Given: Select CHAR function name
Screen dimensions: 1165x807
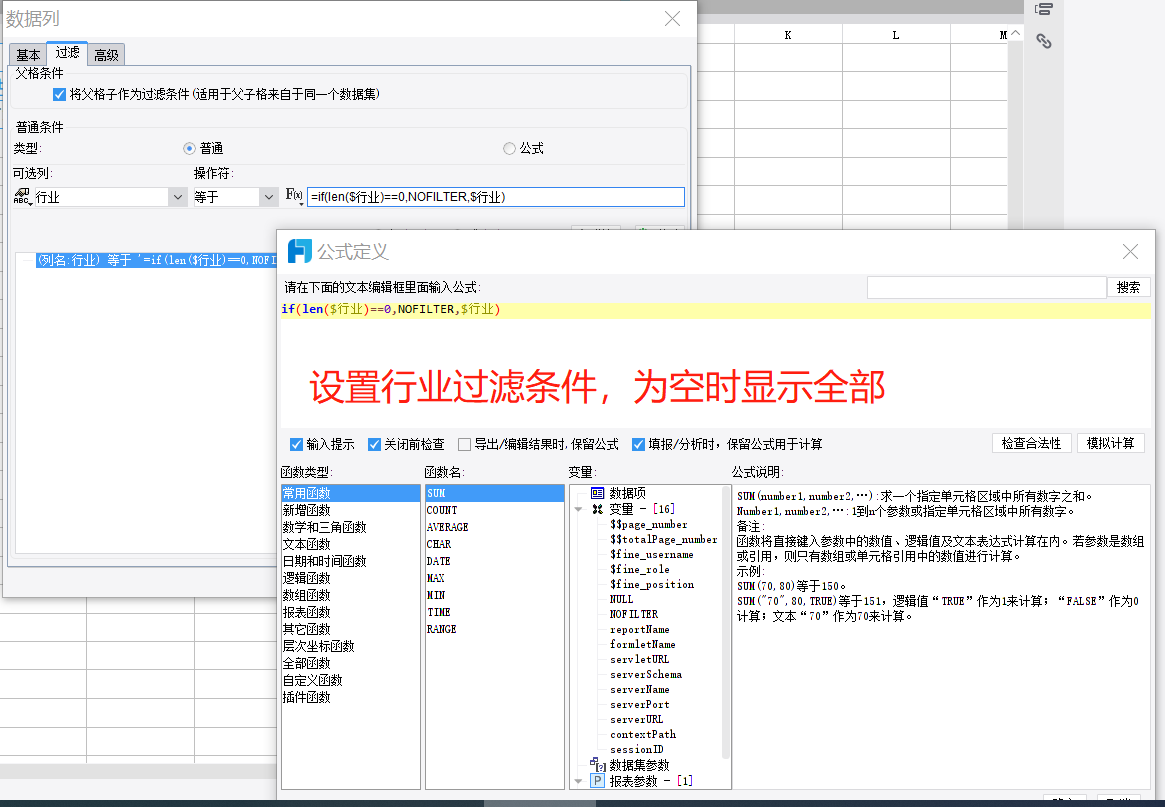Looking at the screenshot, I should (x=495, y=545).
